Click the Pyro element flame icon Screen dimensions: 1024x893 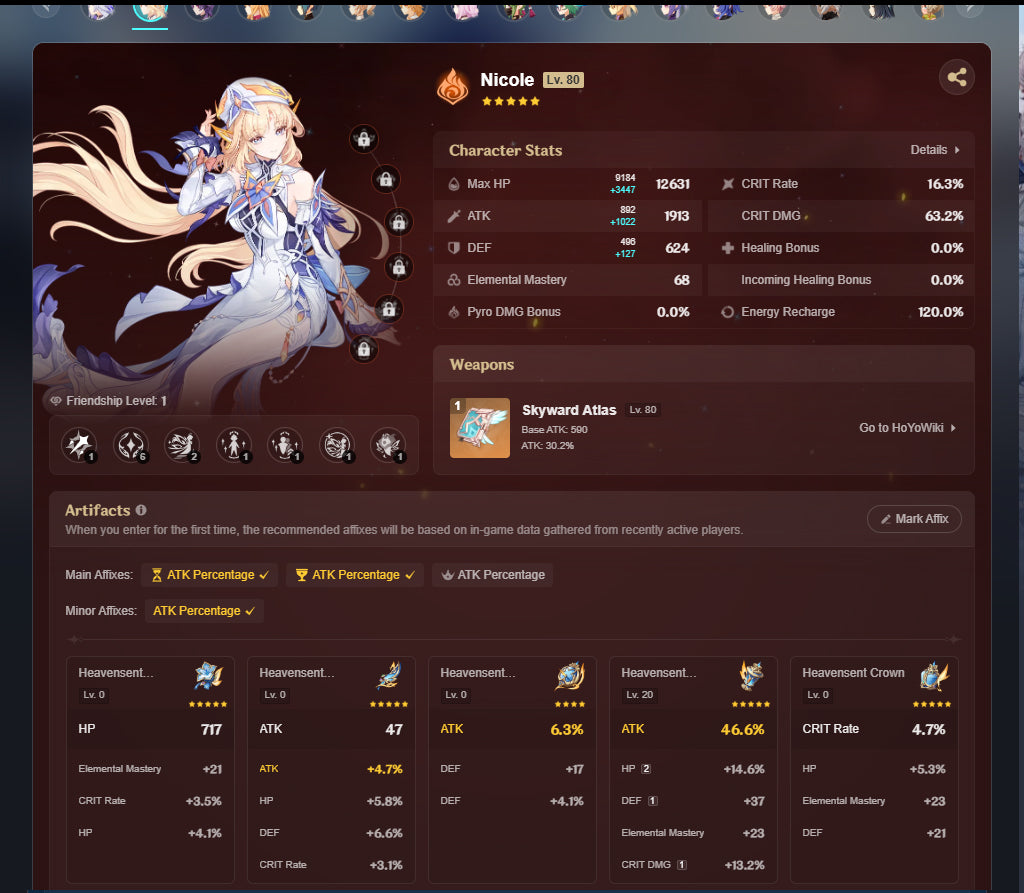click(x=453, y=87)
